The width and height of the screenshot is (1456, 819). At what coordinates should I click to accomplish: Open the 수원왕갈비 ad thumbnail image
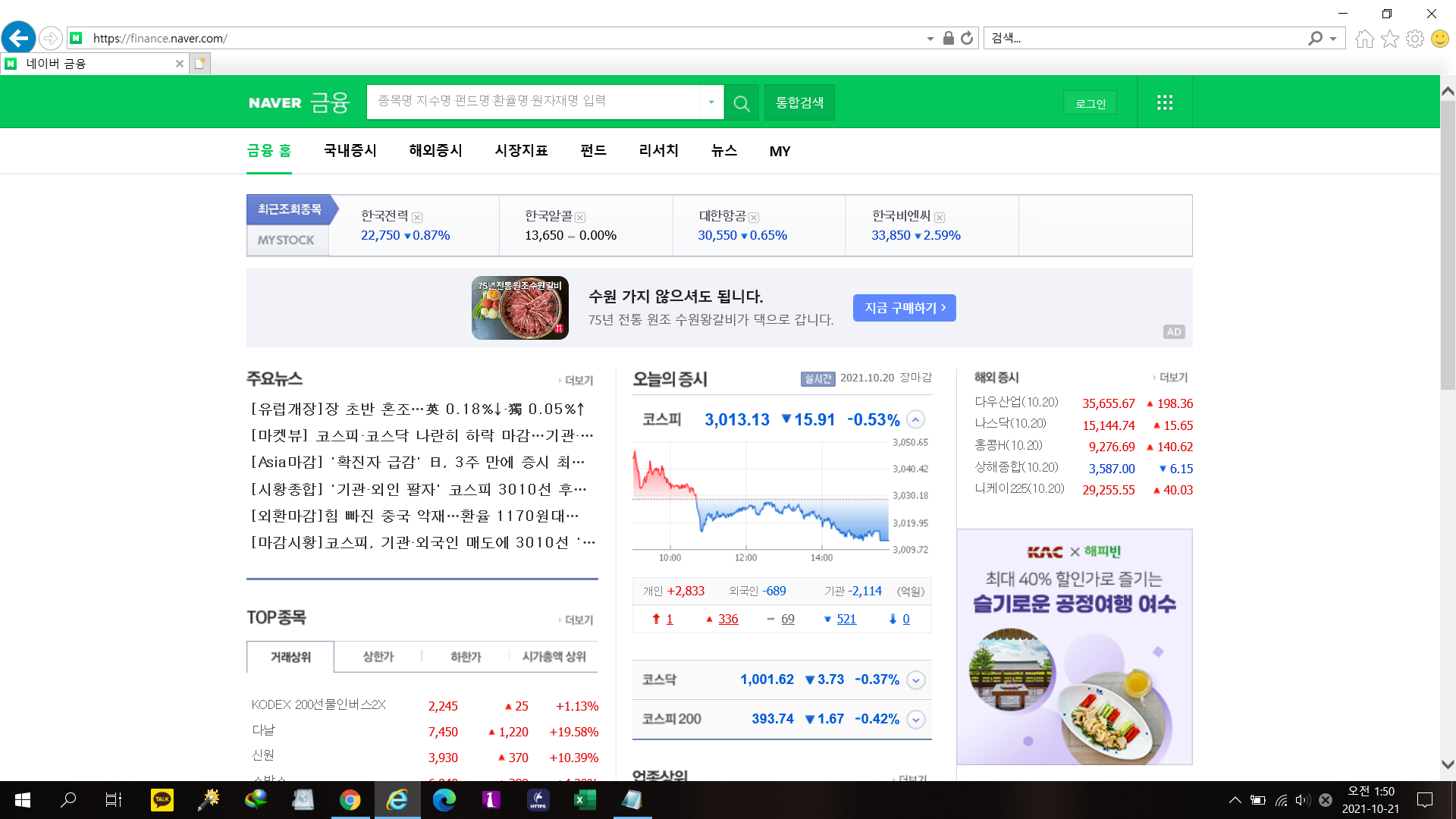pos(520,308)
